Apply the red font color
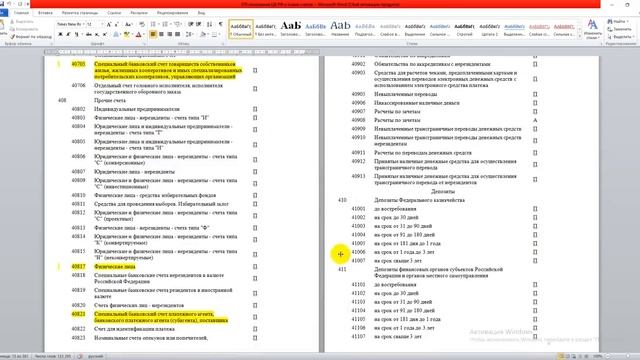The height and width of the screenshot is (360, 640). click(138, 35)
